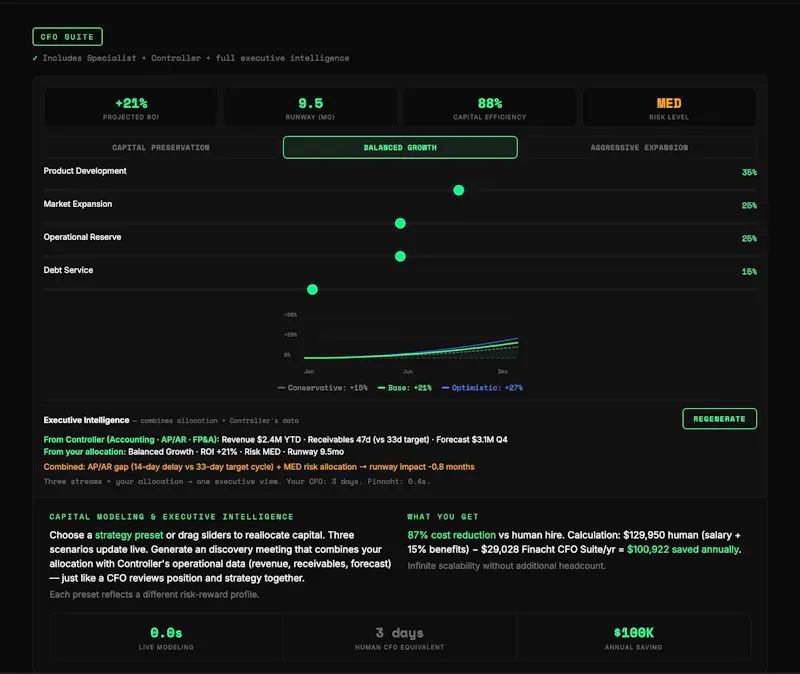Click the Operational Reserve slider handle
This screenshot has width=800, height=674.
[x=401, y=257]
